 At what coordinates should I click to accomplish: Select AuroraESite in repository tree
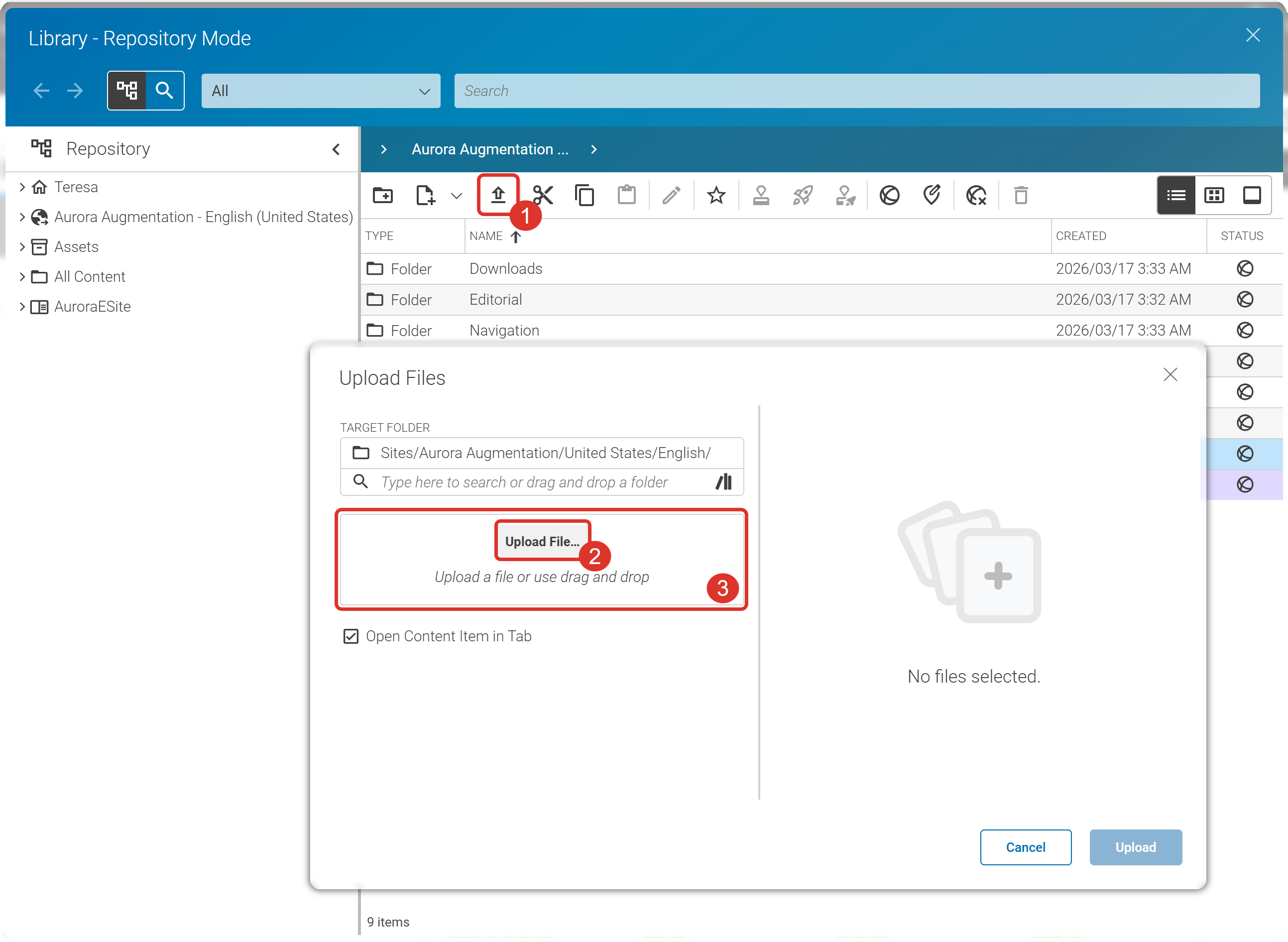pos(93,307)
